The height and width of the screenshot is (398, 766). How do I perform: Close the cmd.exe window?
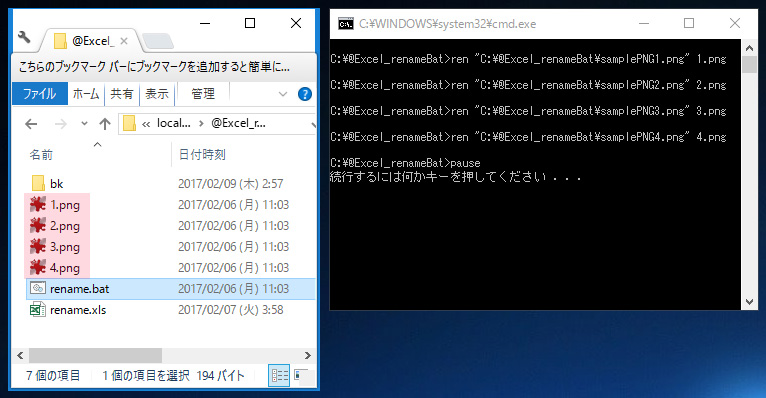(735, 23)
